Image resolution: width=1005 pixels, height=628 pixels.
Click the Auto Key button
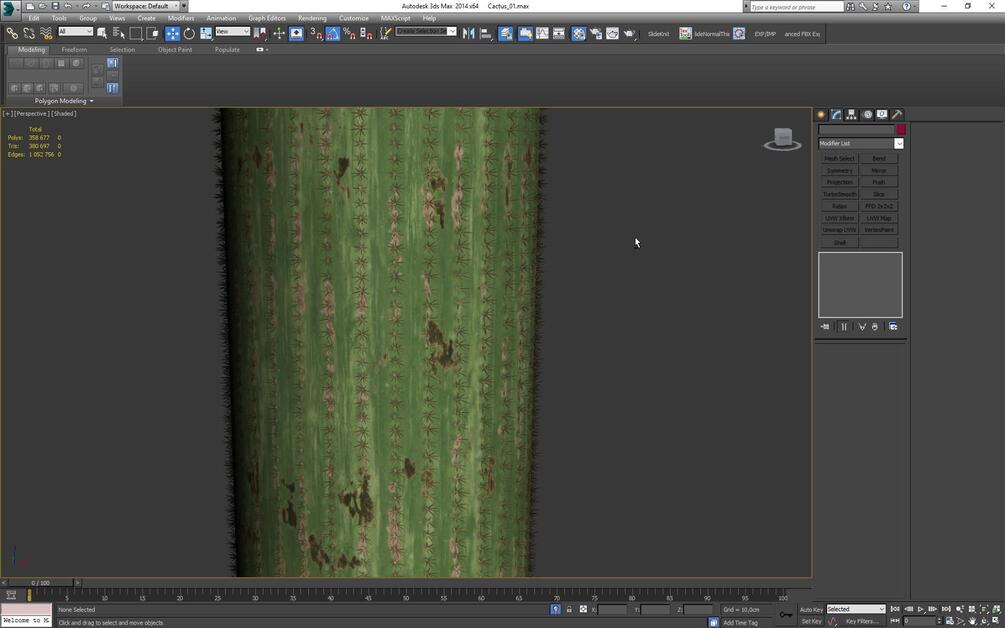point(811,609)
